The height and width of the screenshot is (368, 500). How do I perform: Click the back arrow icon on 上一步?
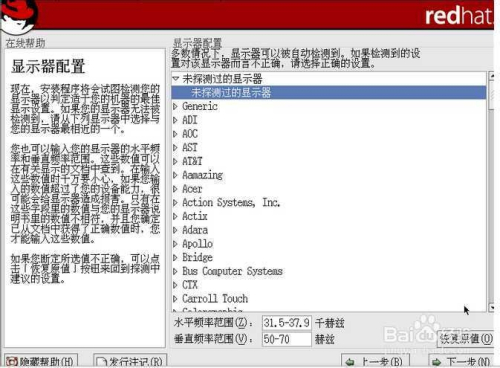[x=350, y=362]
